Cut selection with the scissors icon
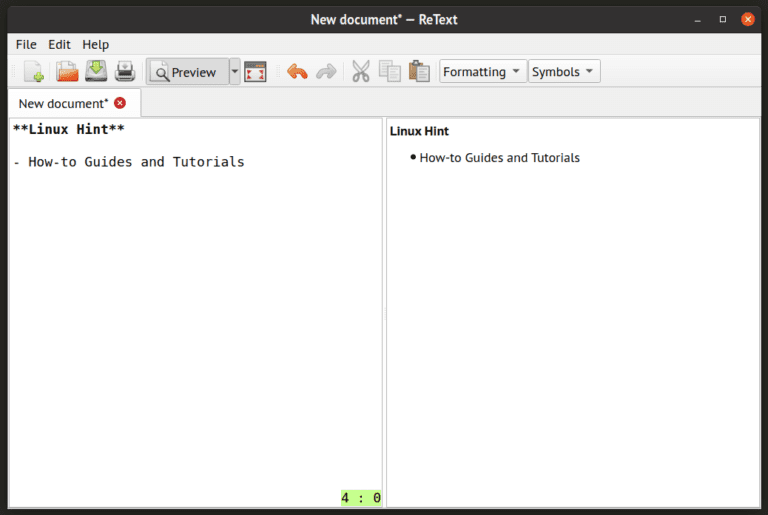Image resolution: width=768 pixels, height=515 pixels. pos(361,72)
